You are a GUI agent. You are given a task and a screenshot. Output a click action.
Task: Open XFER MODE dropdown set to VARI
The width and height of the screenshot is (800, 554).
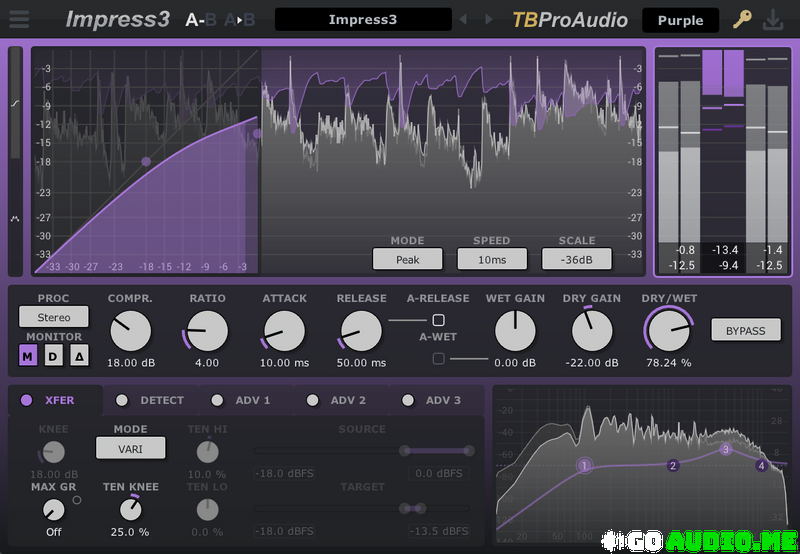[131, 448]
